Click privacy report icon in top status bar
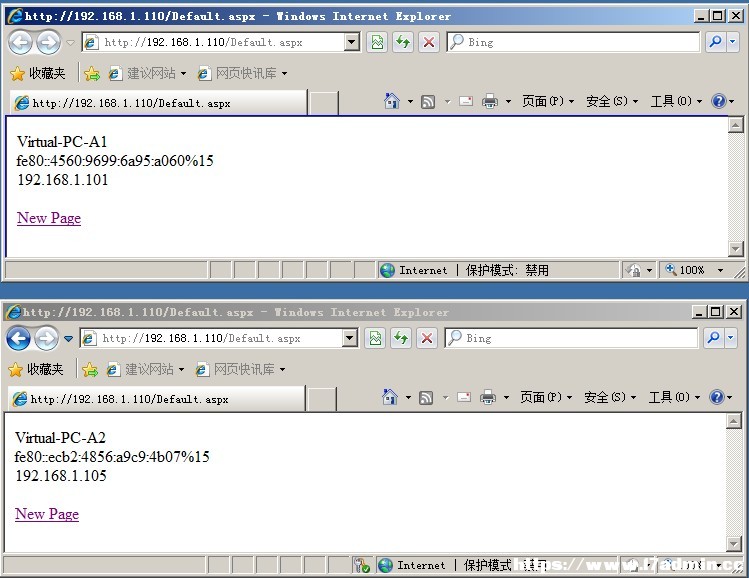Viewport: 749px width, 578px height. (633, 270)
